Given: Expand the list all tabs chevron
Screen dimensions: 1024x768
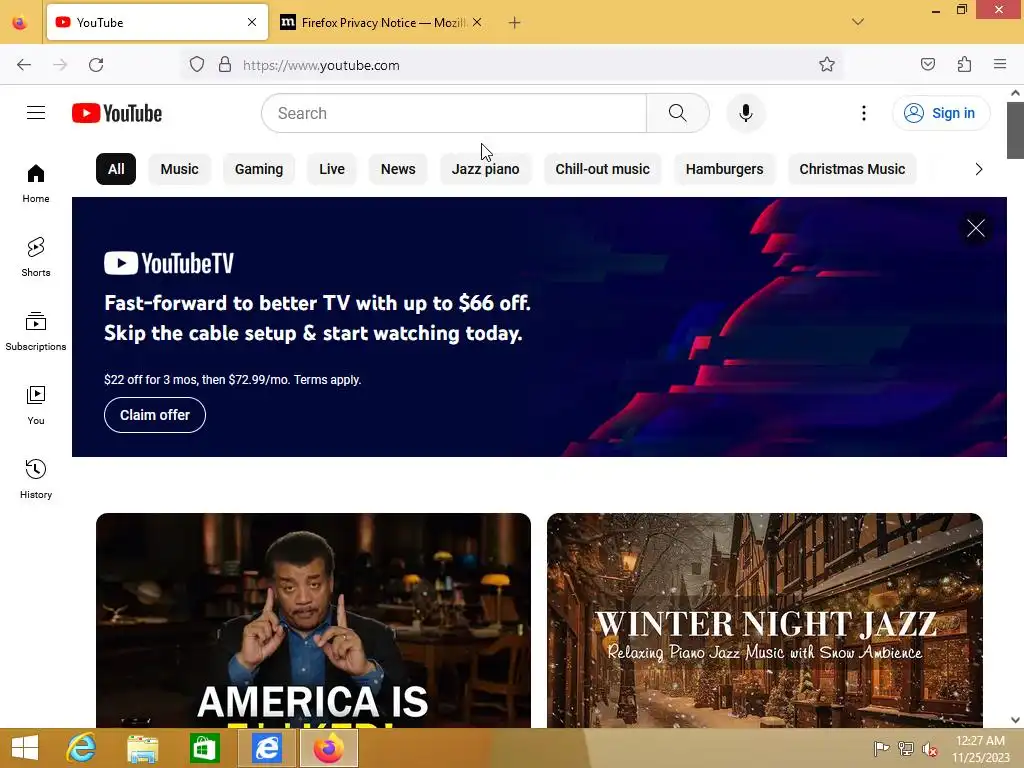Looking at the screenshot, I should point(858,22).
